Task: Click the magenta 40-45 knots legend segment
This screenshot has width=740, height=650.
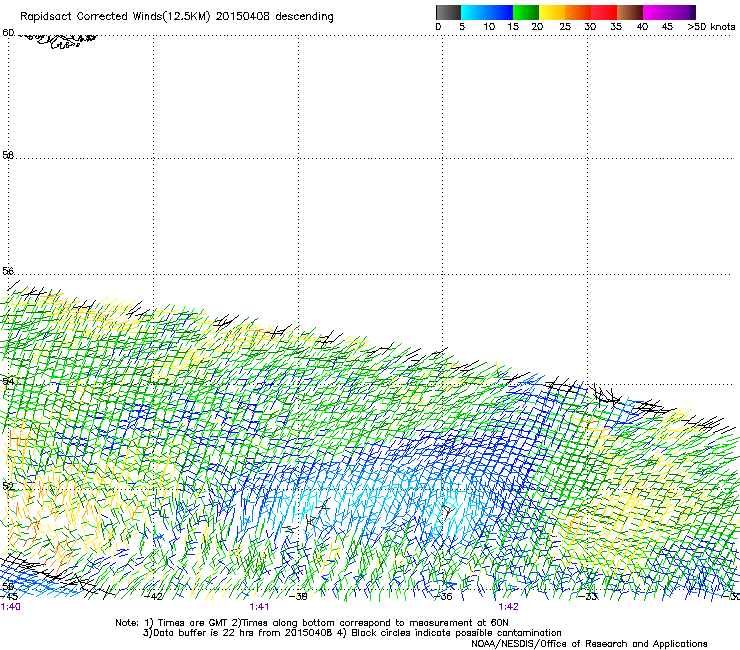Action: tap(656, 12)
